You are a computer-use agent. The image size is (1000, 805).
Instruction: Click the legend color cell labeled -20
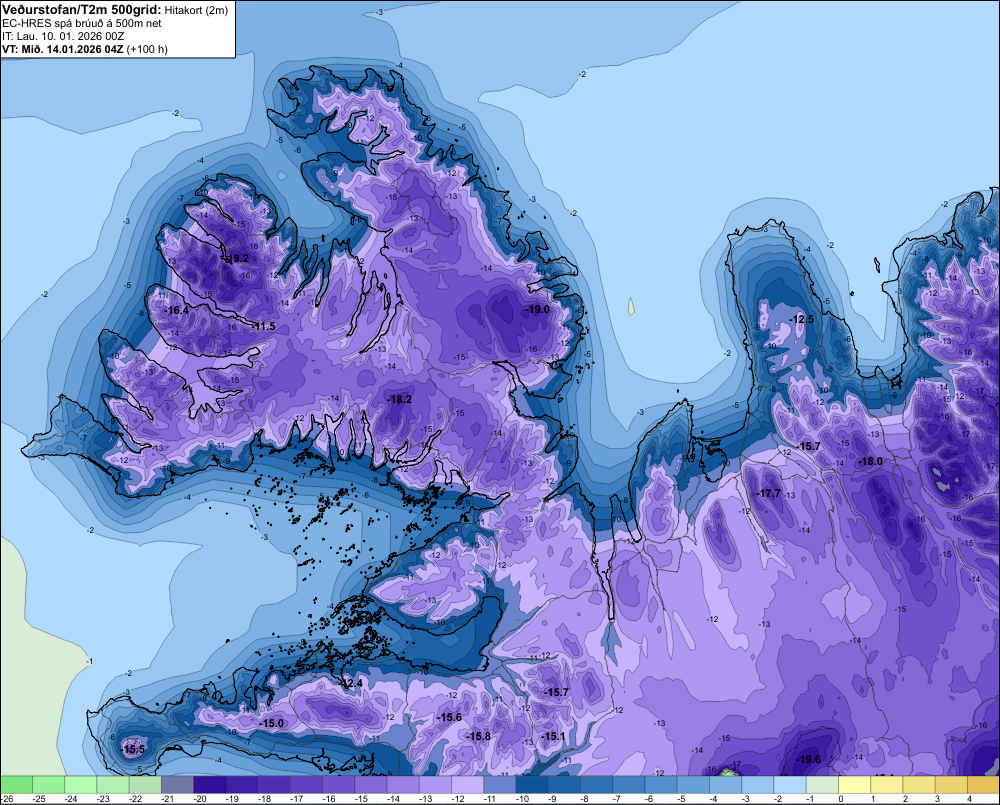pos(210,785)
